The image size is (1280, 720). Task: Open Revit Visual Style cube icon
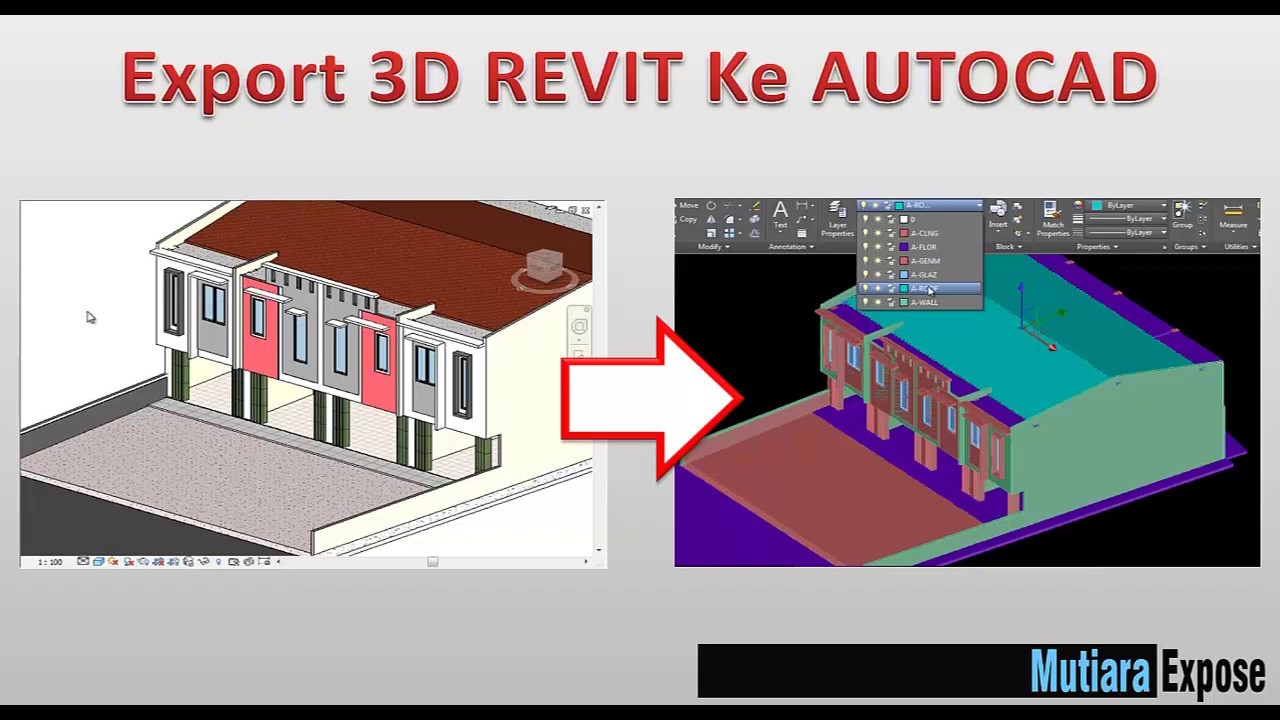[x=98, y=561]
